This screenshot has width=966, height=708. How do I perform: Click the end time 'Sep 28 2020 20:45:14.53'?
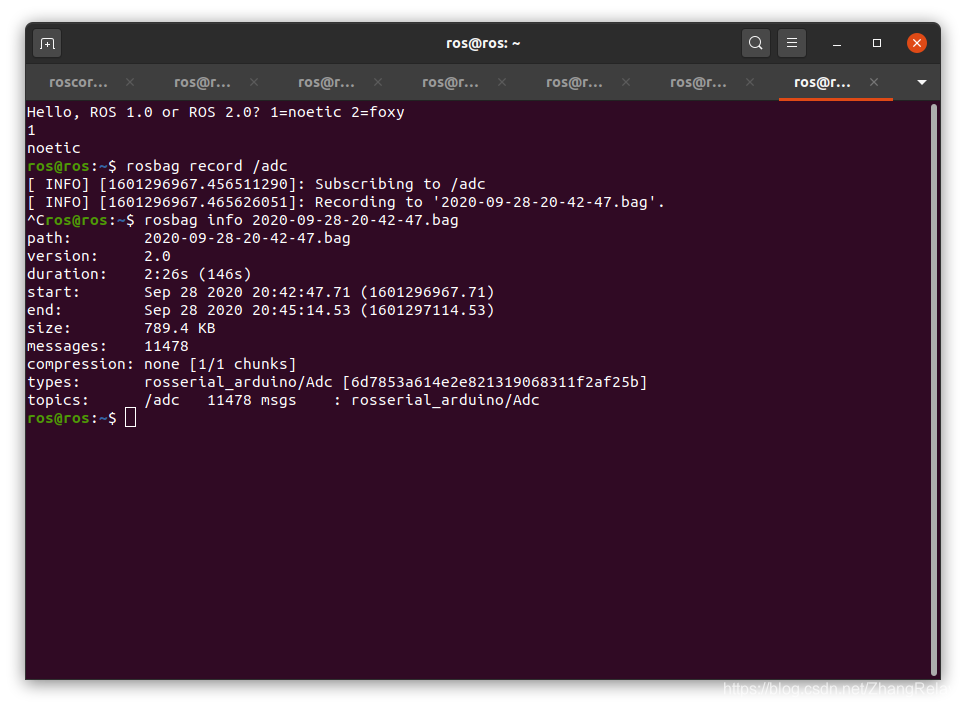pos(247,310)
